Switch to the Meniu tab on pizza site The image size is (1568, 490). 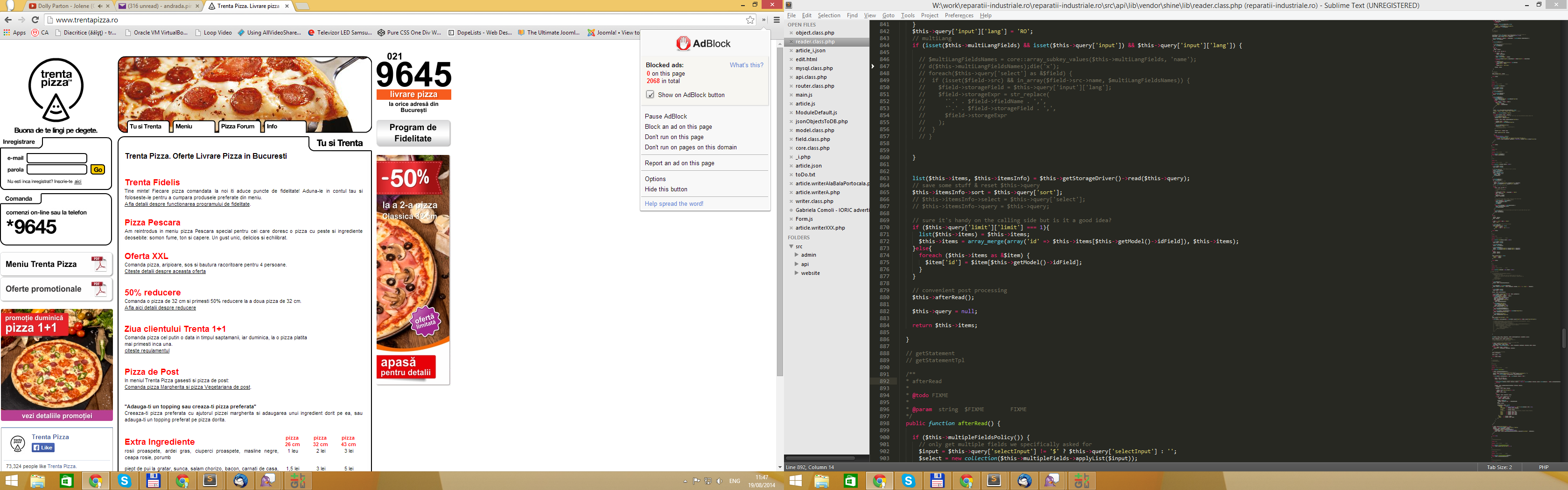(184, 126)
